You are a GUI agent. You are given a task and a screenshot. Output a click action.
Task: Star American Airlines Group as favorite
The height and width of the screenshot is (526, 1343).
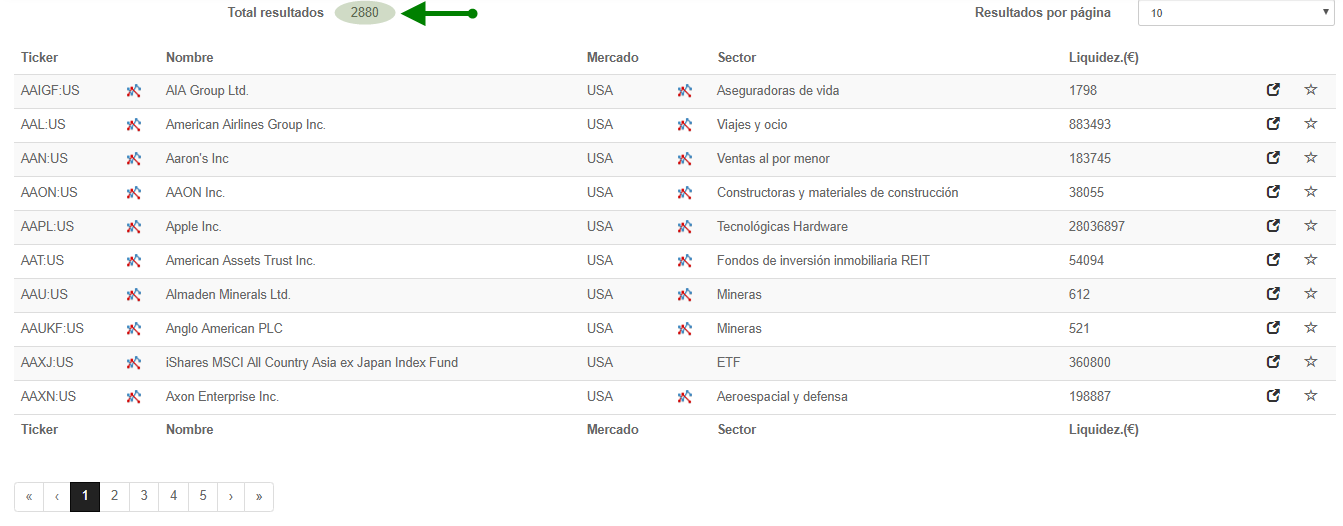pyautogui.click(x=1310, y=124)
